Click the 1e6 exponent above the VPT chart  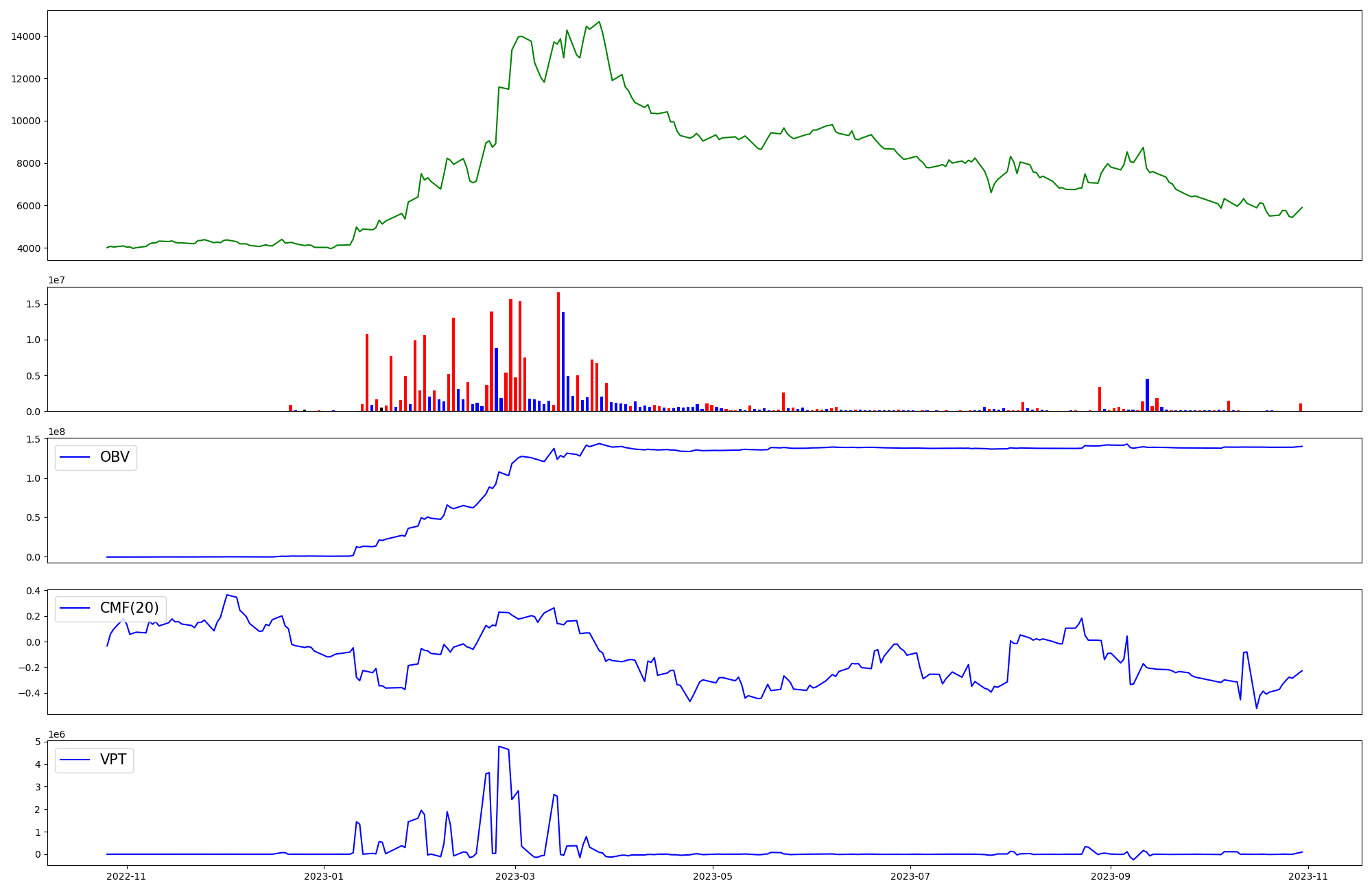click(x=56, y=735)
